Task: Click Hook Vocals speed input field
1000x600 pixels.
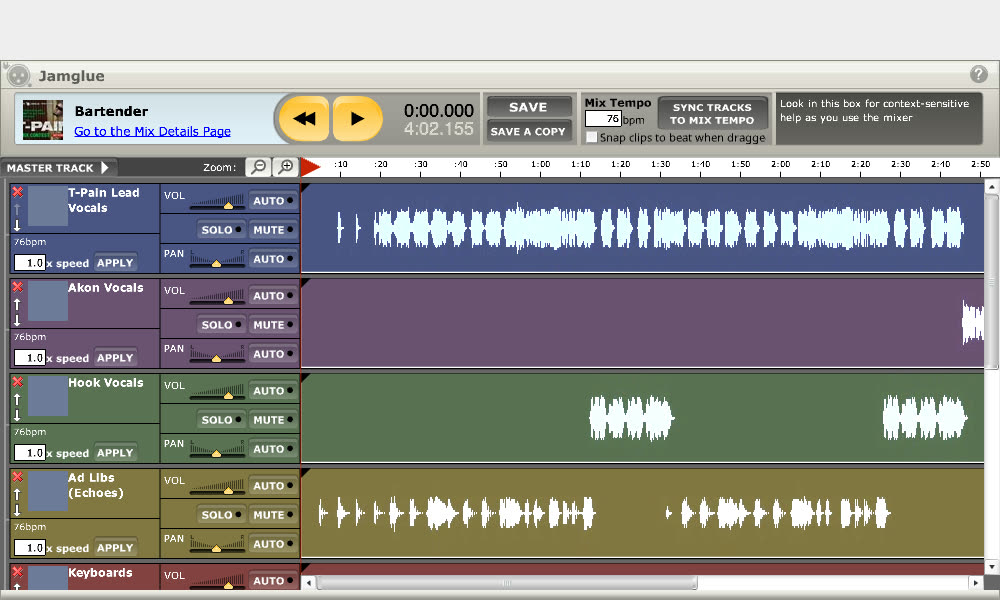Action: (29, 453)
